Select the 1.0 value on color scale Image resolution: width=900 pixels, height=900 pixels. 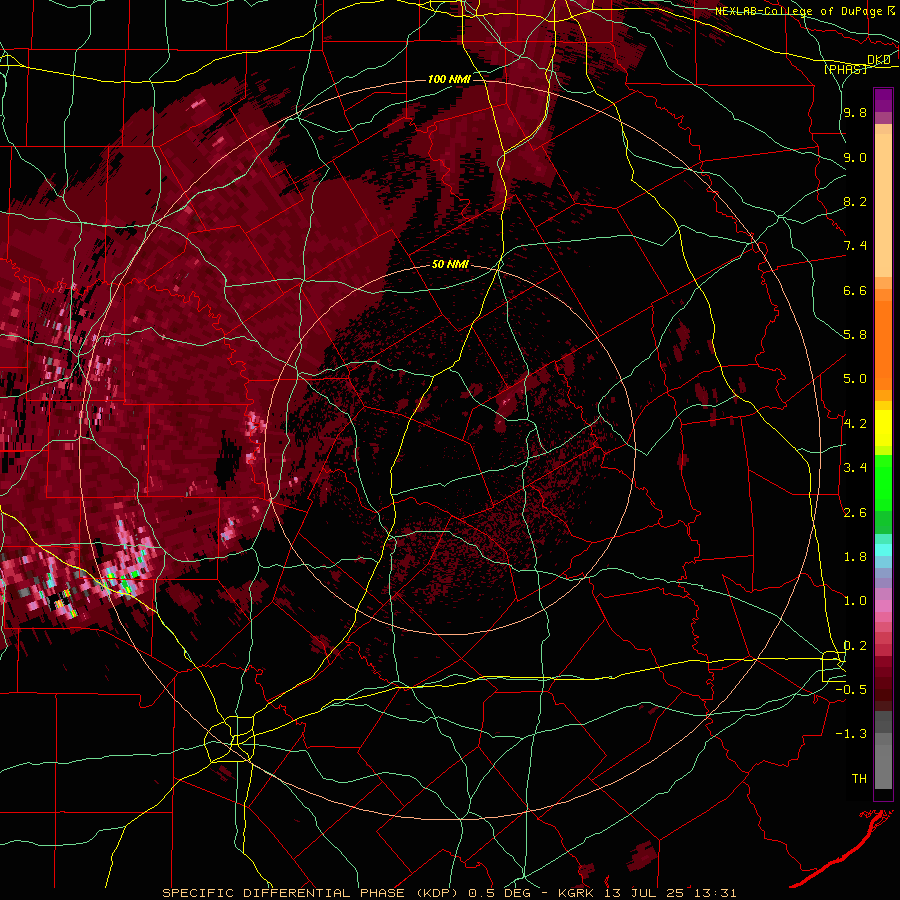point(855,601)
